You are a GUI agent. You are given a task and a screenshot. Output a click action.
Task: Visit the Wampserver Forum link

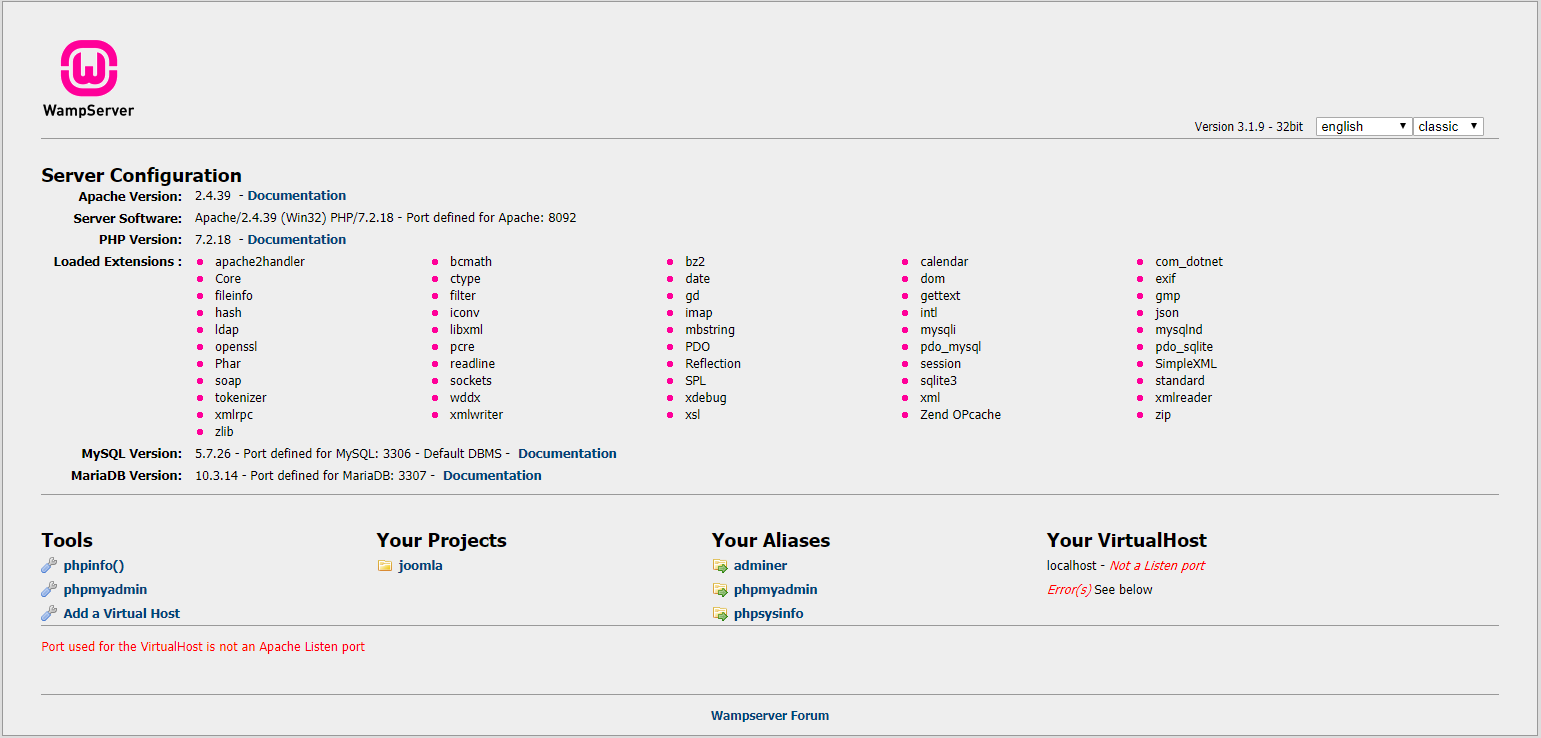(770, 716)
